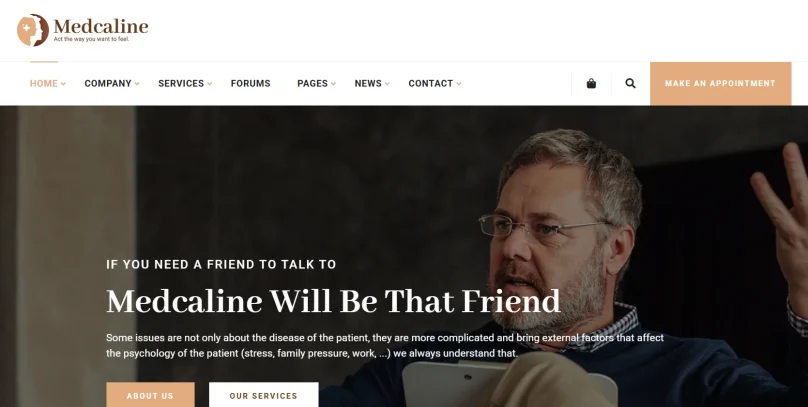Expand the chevron next to Home
This screenshot has width=808, height=407.
63,83
